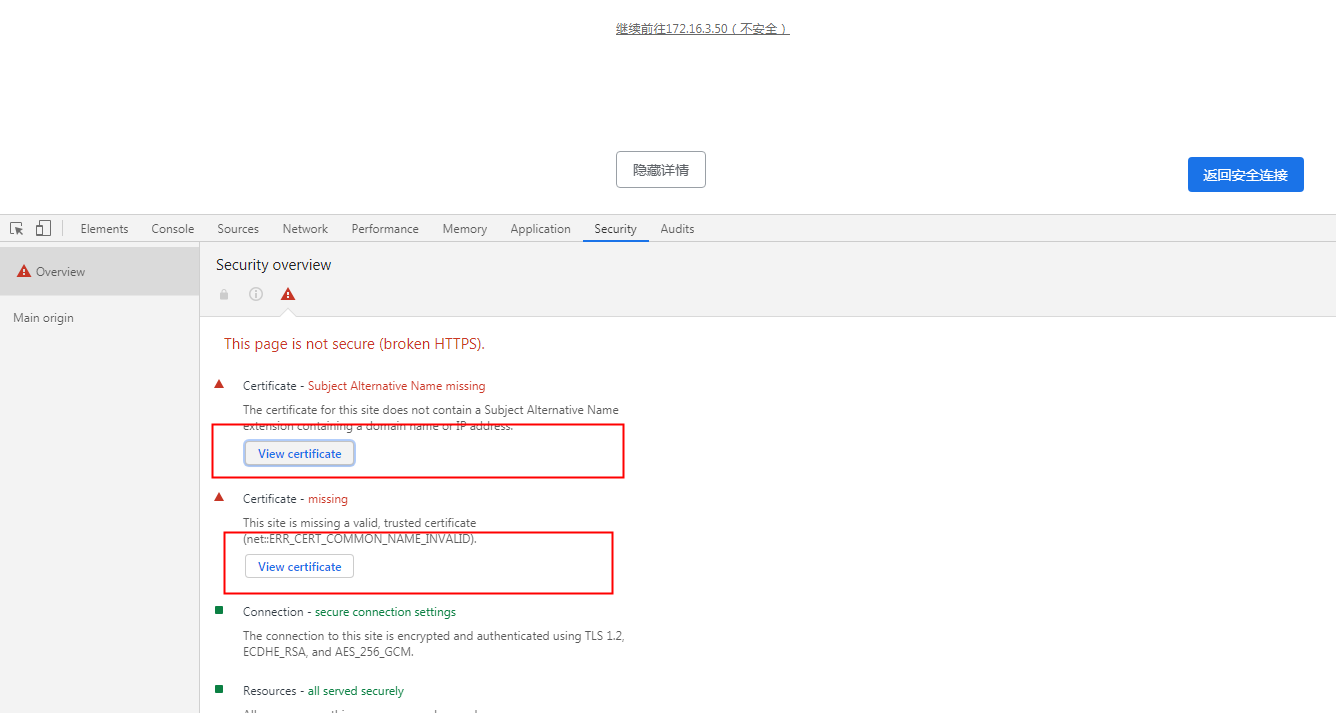This screenshot has height=713, width=1336.
Task: Click the Security overview heading
Action: [273, 265]
